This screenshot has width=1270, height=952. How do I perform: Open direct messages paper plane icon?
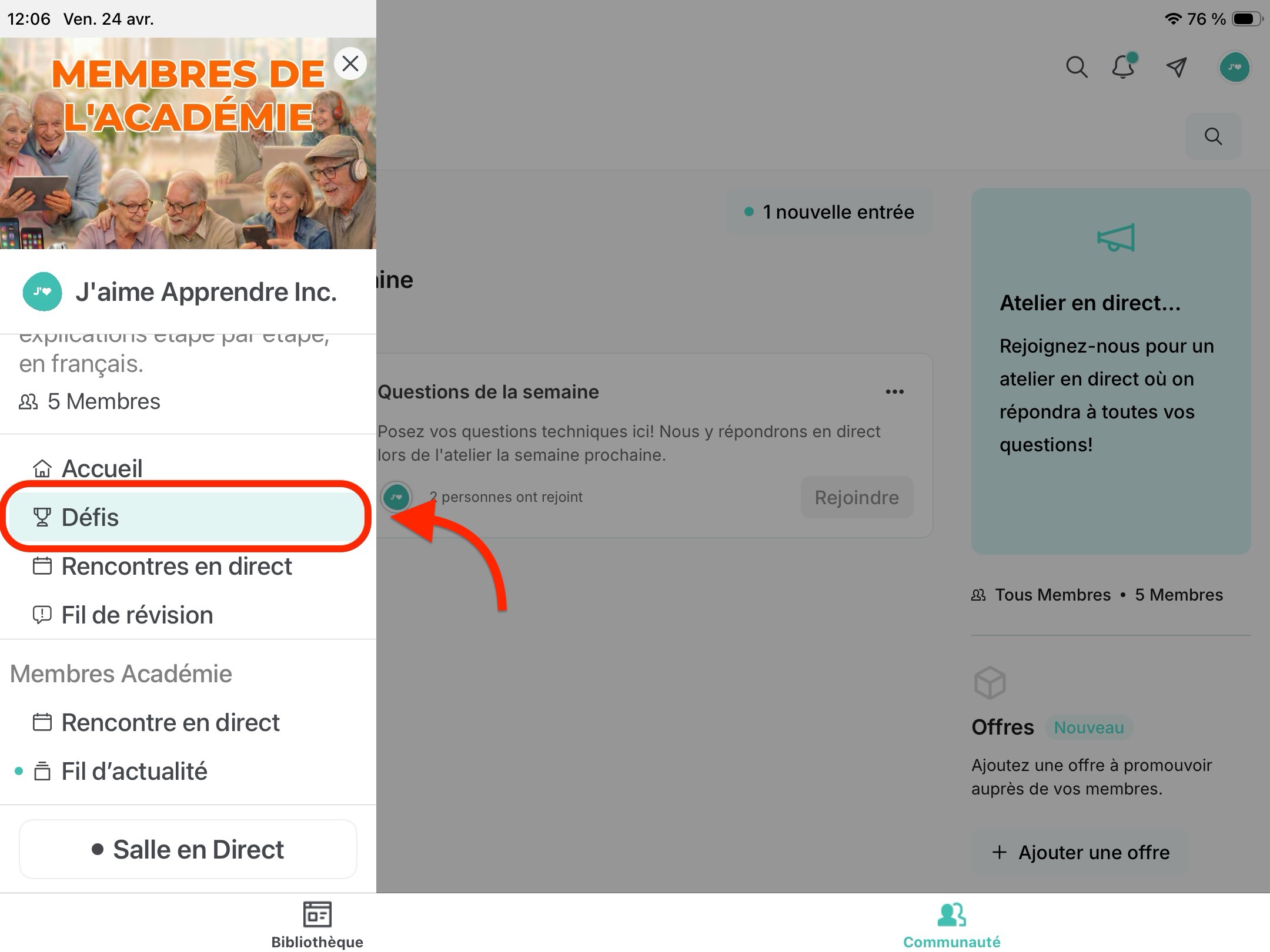pyautogui.click(x=1177, y=67)
